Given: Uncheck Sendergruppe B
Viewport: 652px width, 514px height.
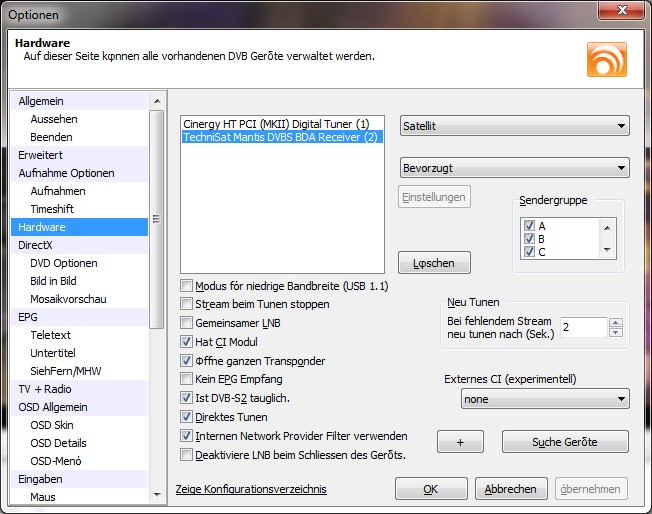Looking at the screenshot, I should (529, 239).
